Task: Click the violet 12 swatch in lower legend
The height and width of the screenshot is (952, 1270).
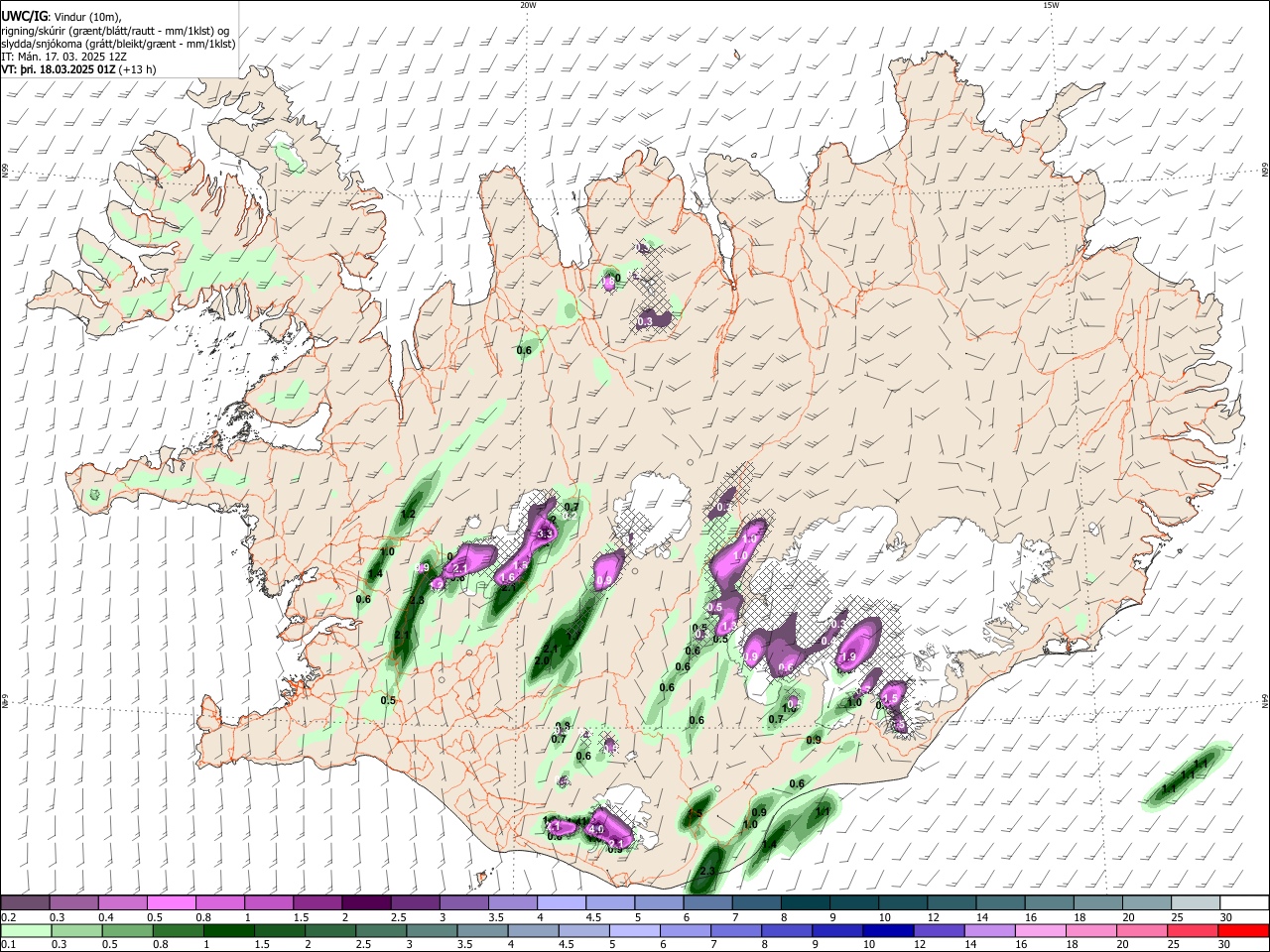Action: pyautogui.click(x=939, y=930)
